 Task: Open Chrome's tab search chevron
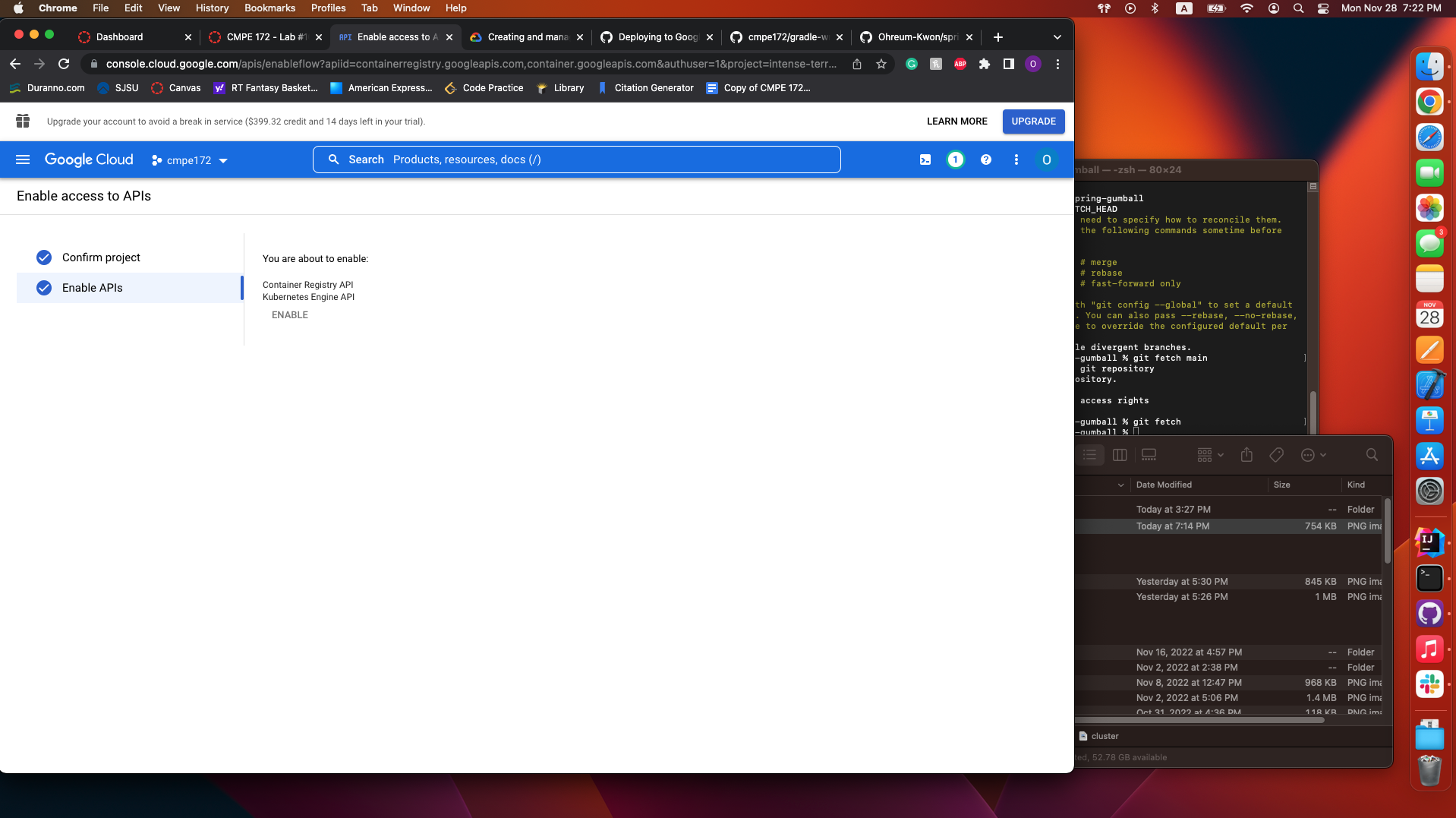(x=1056, y=36)
